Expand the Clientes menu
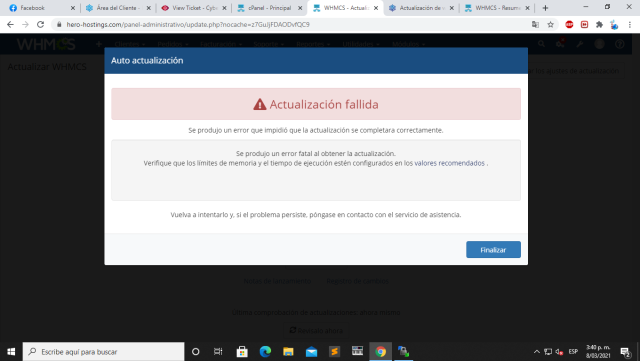The height and width of the screenshot is (361, 640). 130,44
